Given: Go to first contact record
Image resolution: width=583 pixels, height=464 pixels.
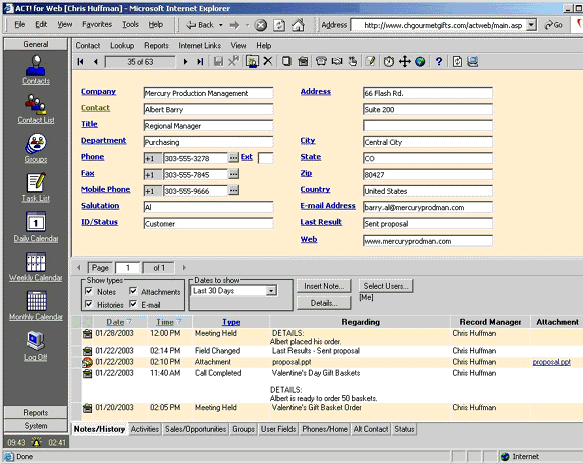Looking at the screenshot, I should 80,62.
